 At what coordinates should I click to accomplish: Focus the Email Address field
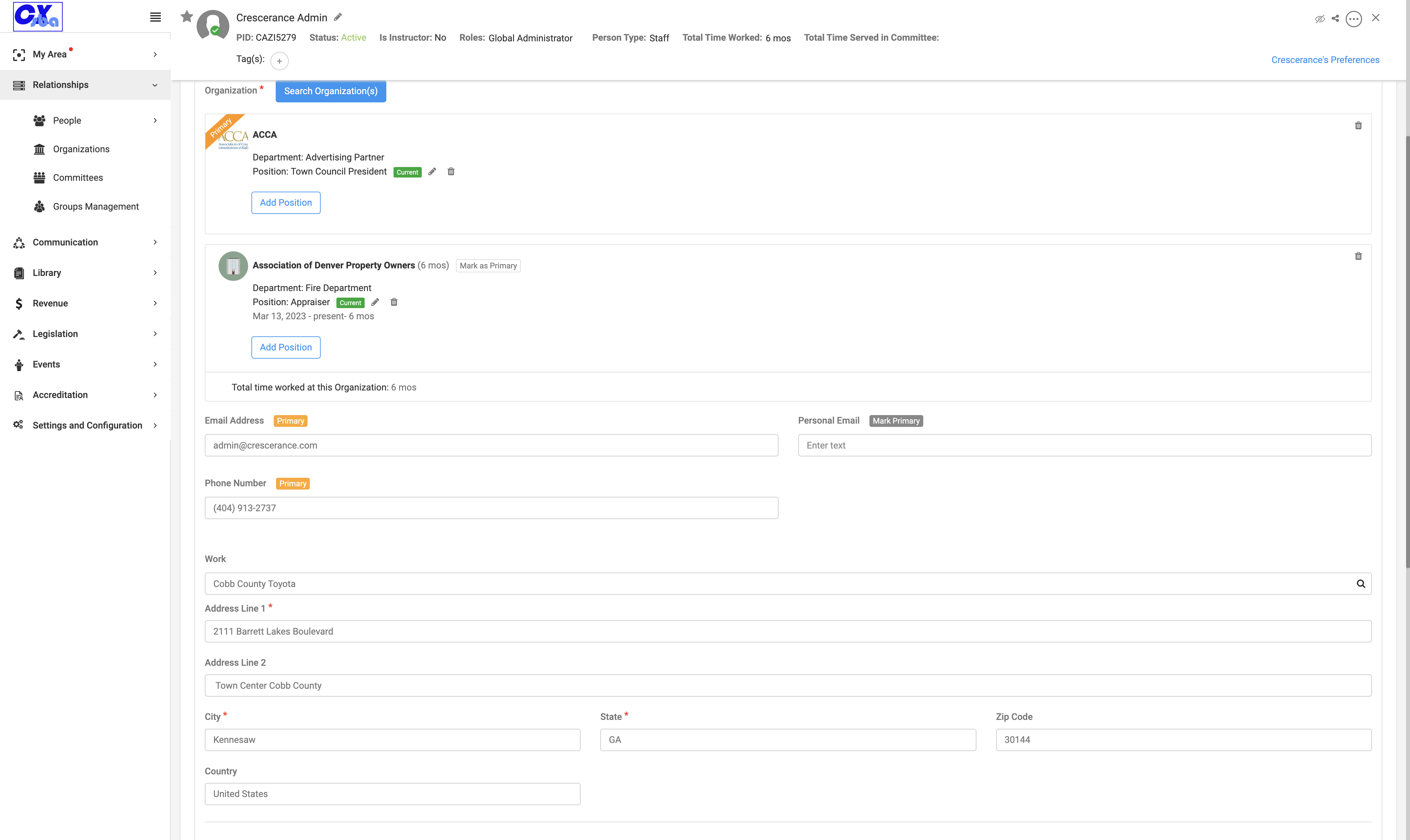coord(491,446)
